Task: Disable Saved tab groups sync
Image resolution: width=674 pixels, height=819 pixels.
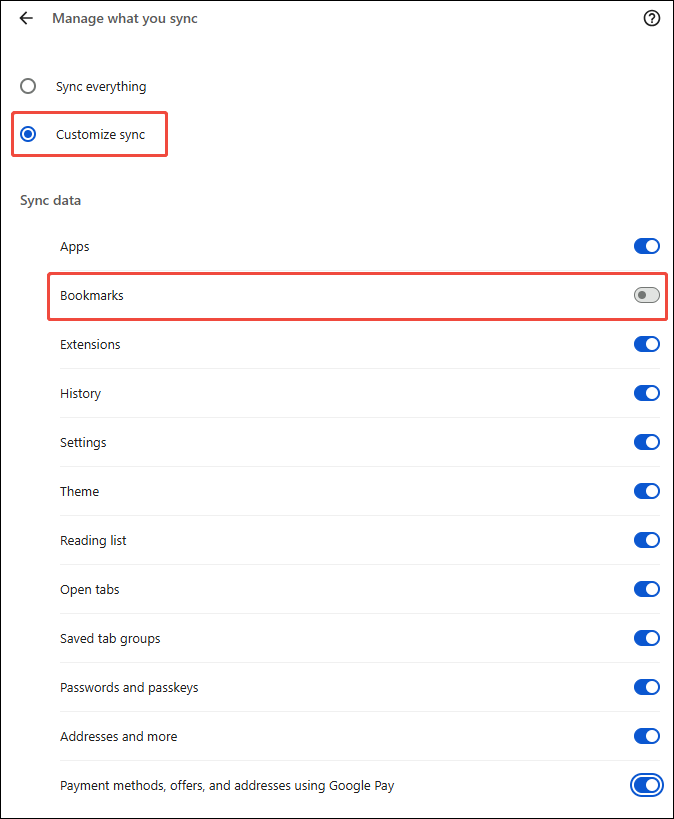Action: click(x=647, y=638)
